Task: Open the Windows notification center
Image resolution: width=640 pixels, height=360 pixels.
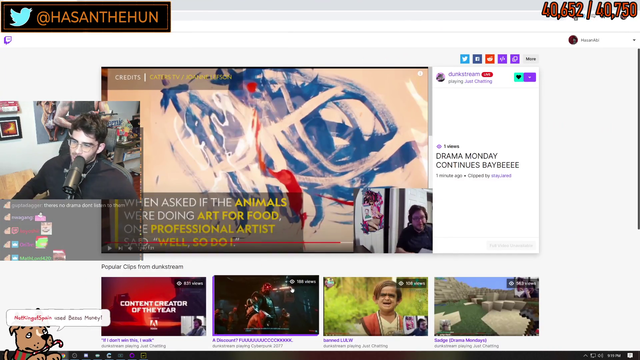Action: coord(630,356)
